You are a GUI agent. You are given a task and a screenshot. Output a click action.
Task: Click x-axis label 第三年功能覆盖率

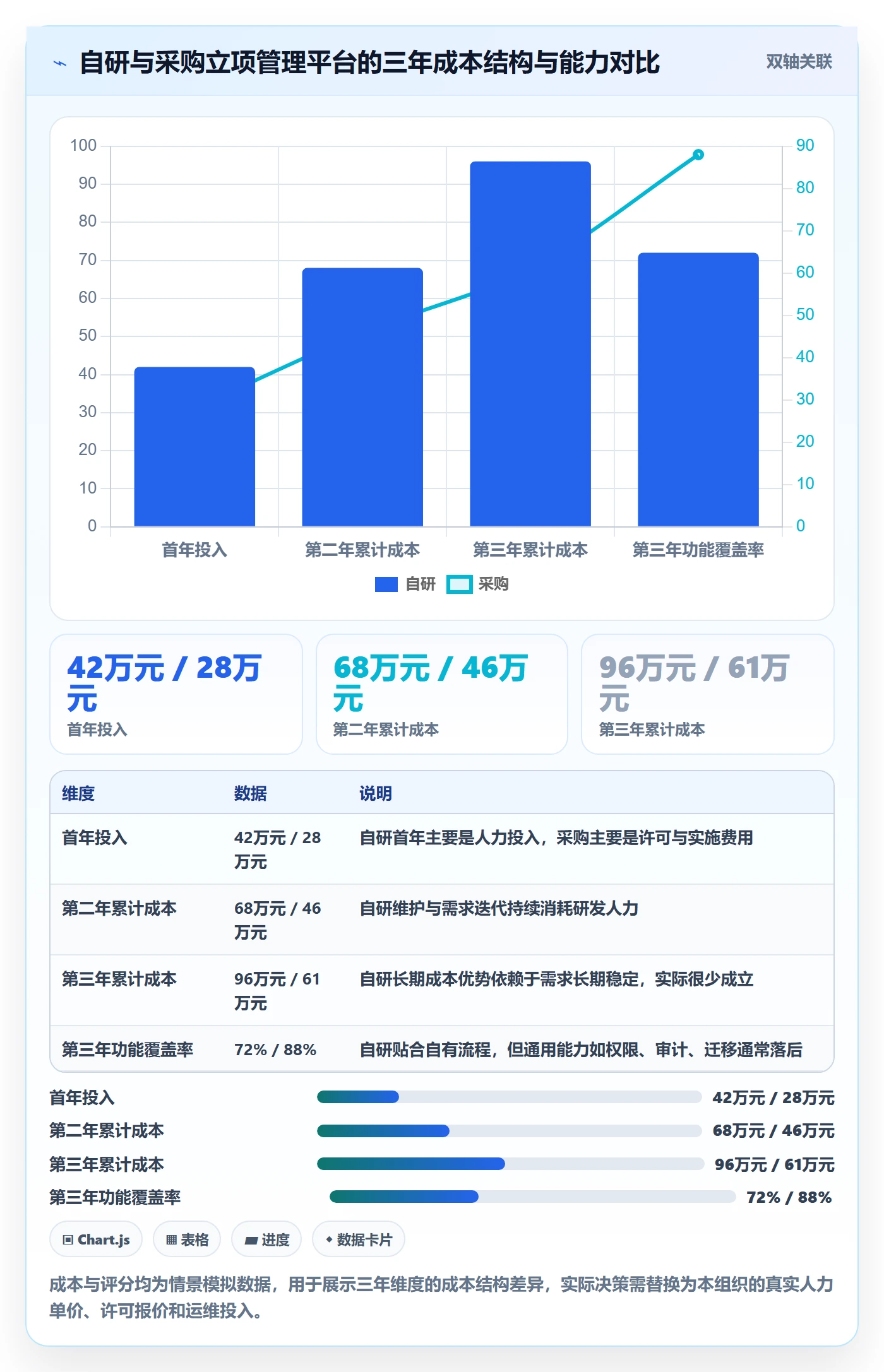click(698, 550)
